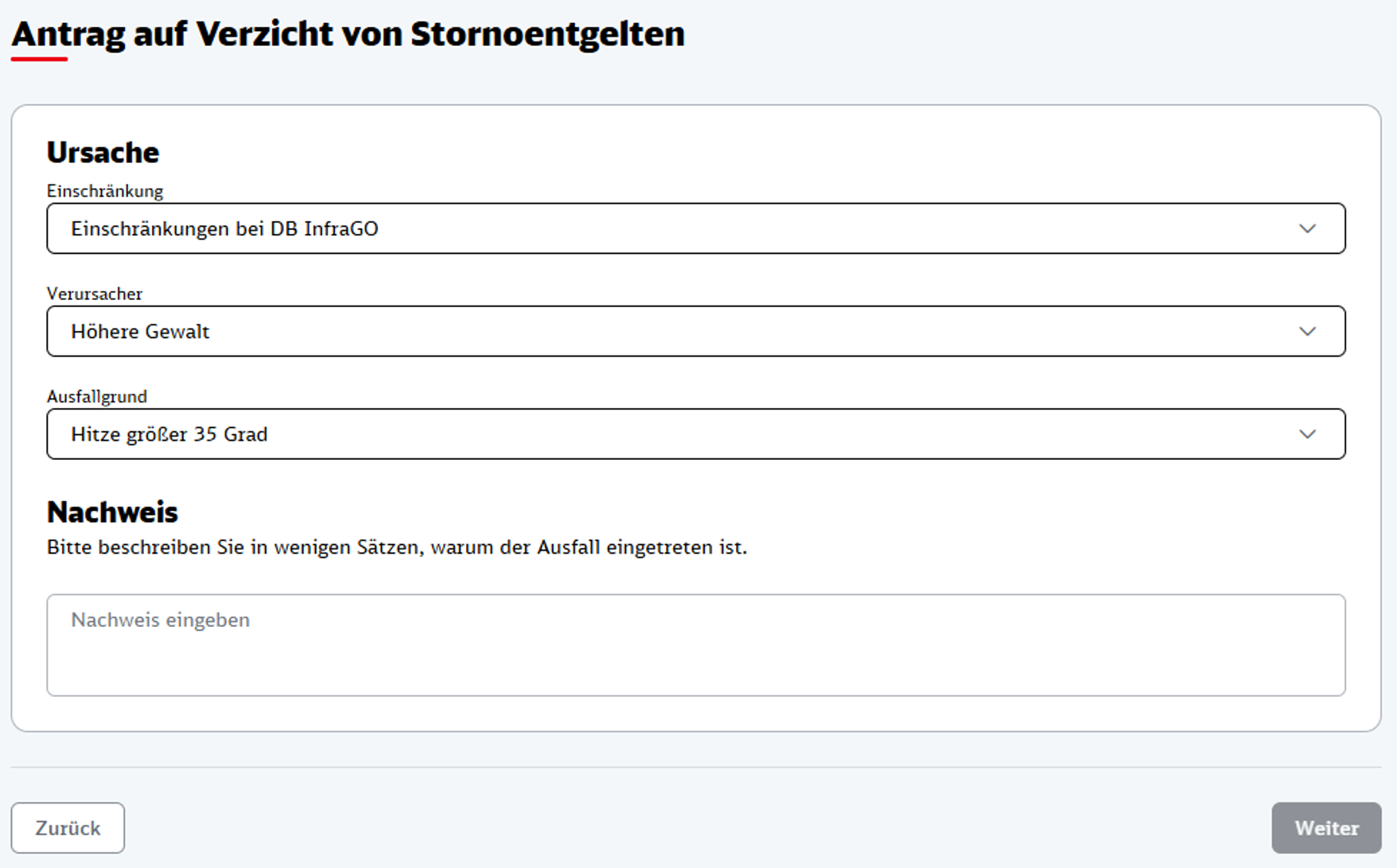Screen dimensions: 1397x868
Task: Click the Einschränkung field label
Action: (x=105, y=191)
